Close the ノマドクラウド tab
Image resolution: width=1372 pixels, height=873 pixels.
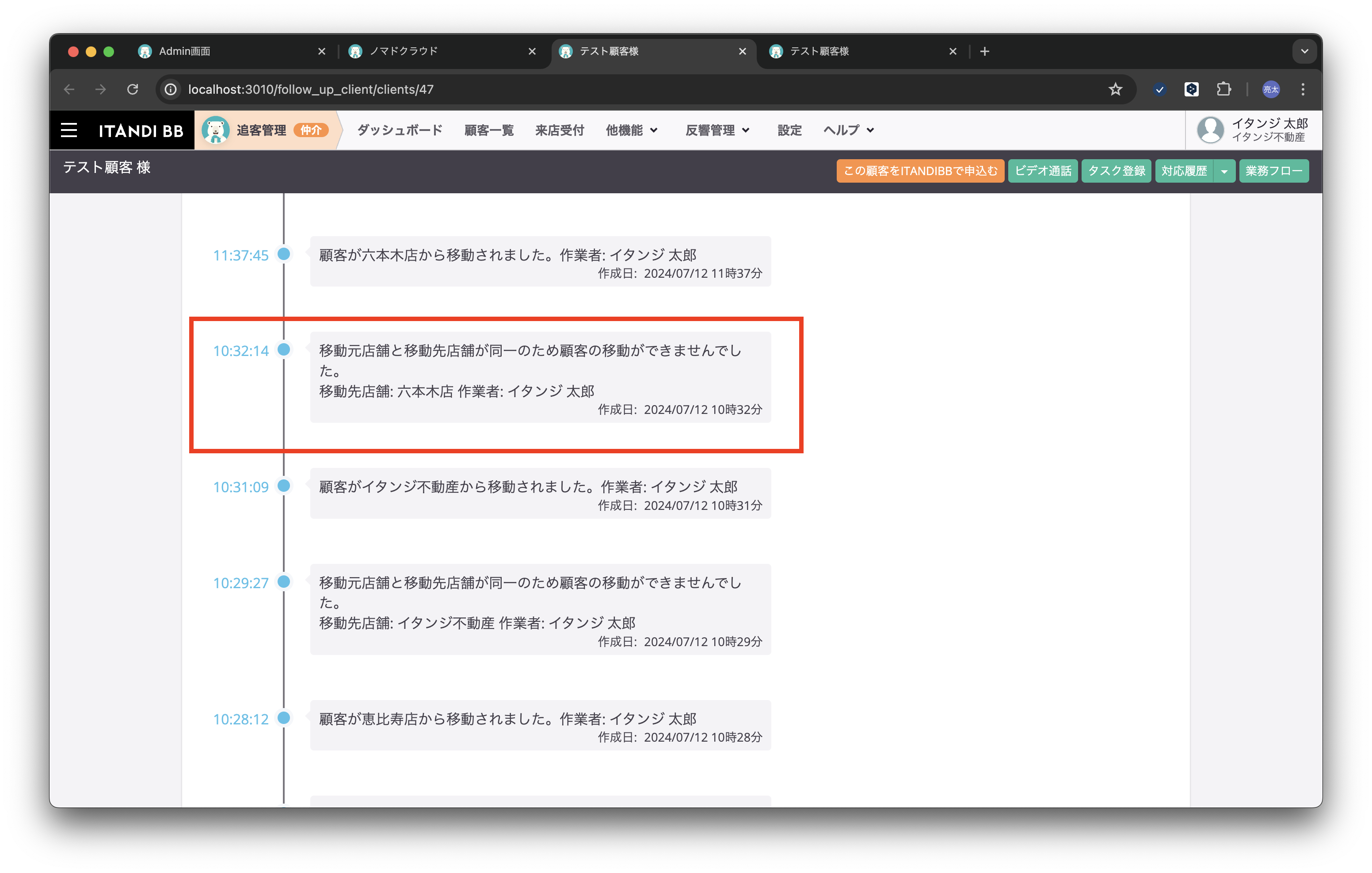(532, 51)
